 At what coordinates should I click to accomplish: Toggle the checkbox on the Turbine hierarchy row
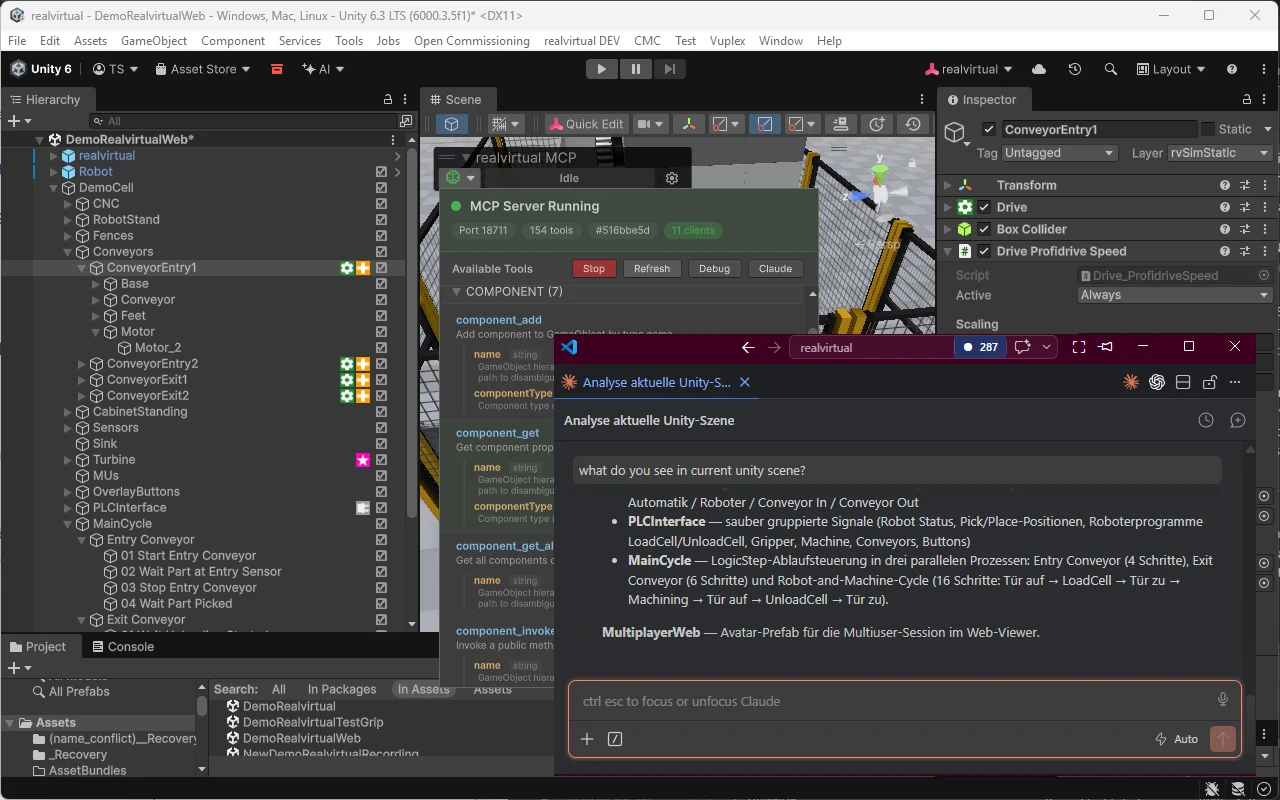click(x=381, y=460)
